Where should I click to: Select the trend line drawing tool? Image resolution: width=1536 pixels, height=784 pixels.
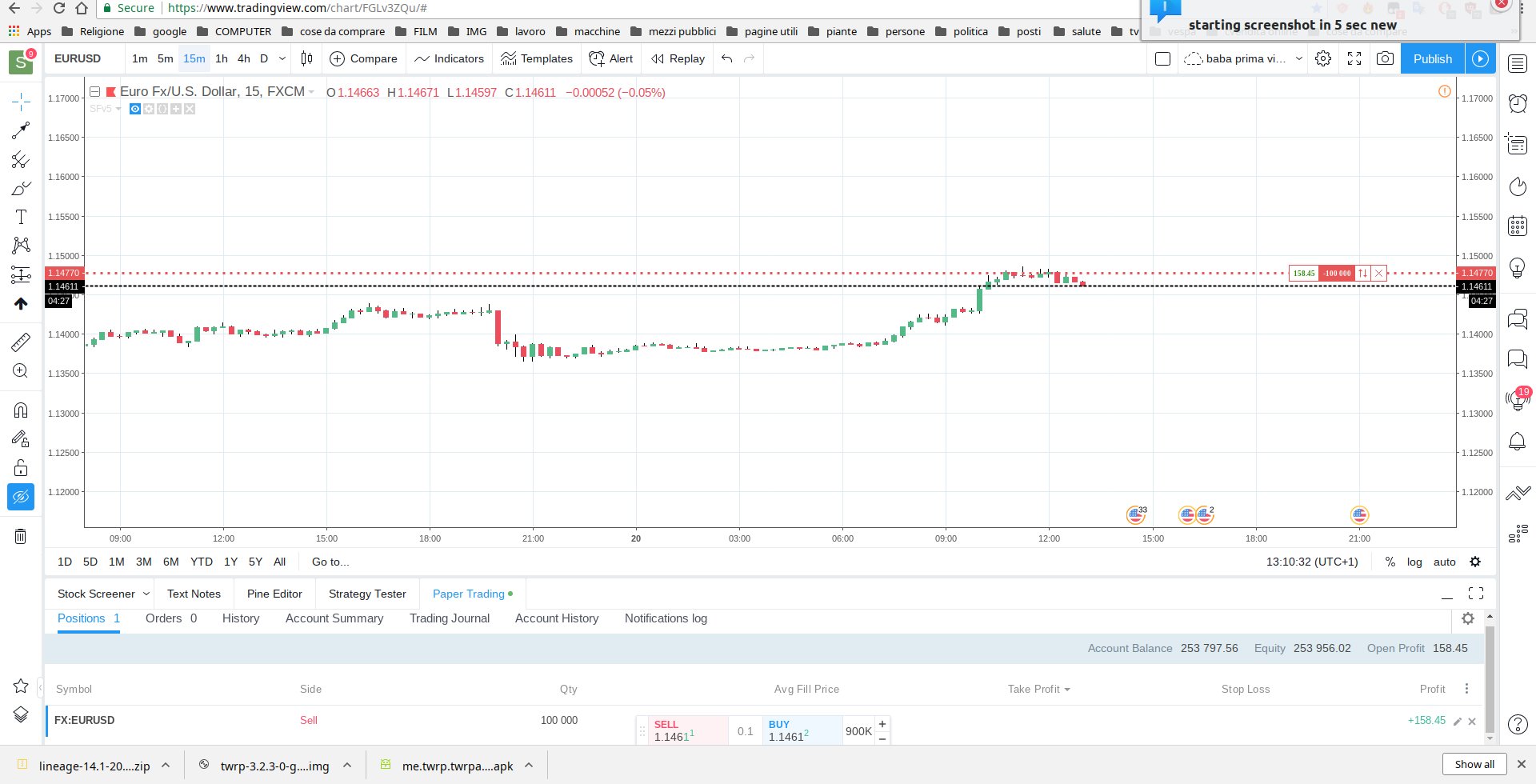(21, 130)
